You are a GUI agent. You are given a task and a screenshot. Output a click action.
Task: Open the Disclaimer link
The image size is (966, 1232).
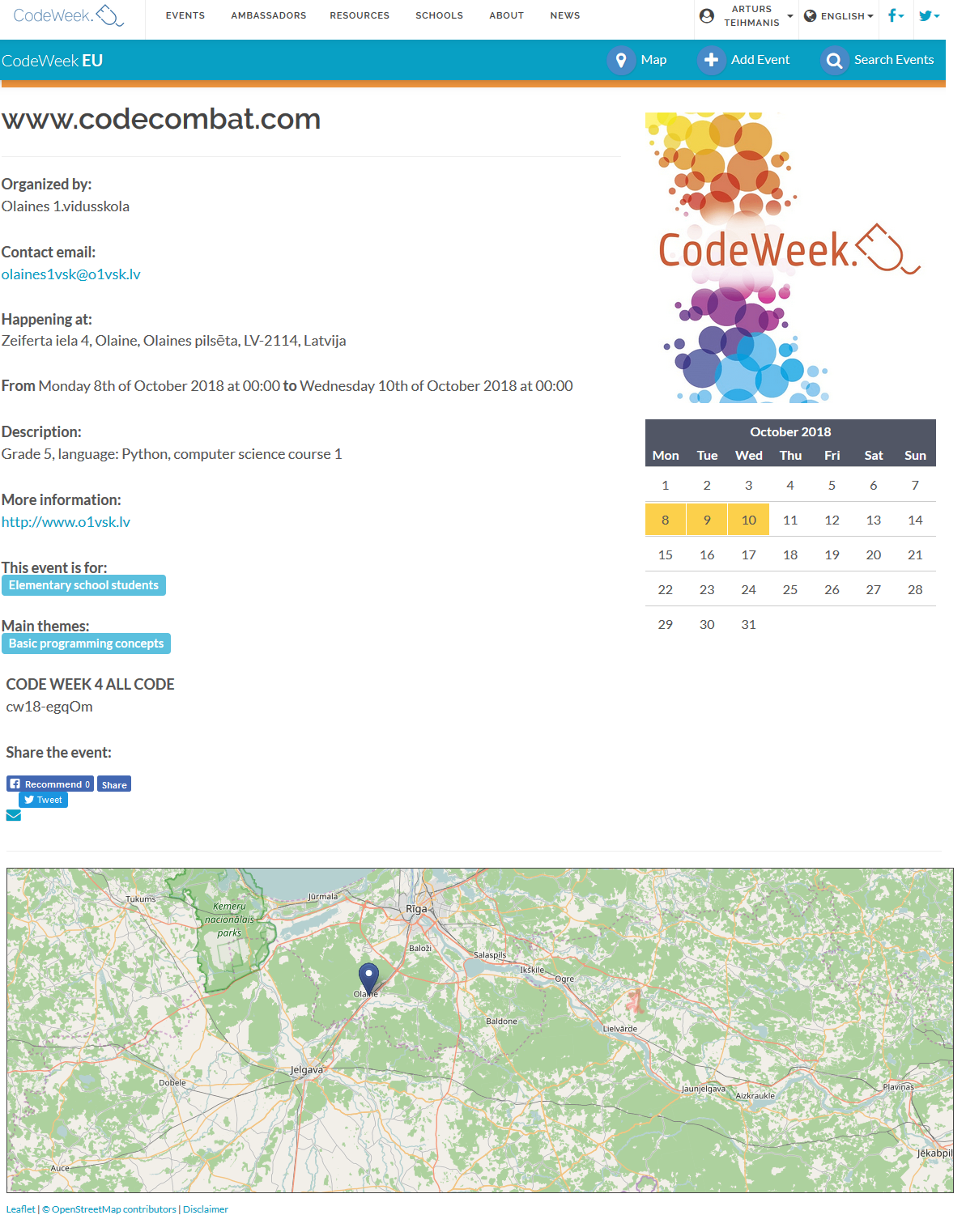point(206,1209)
